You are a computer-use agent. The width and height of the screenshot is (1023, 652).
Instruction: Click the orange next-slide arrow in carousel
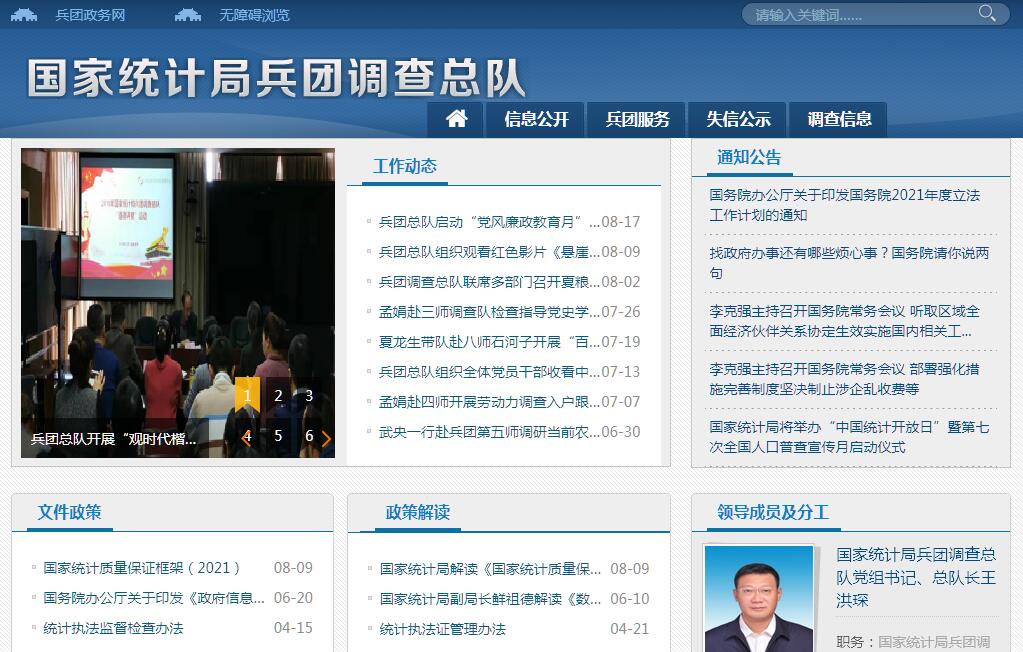[326, 438]
